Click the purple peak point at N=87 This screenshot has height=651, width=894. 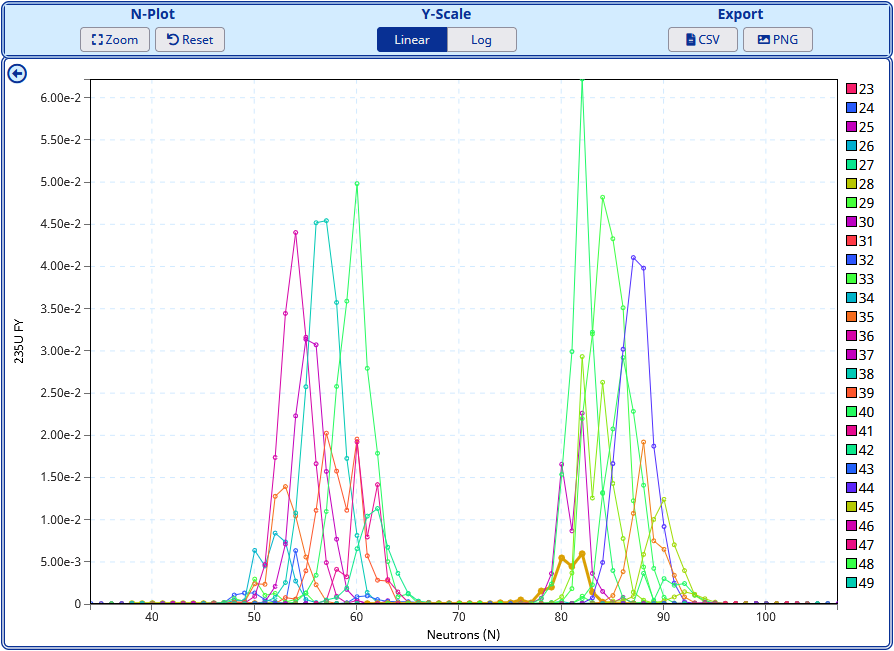[x=633, y=258]
